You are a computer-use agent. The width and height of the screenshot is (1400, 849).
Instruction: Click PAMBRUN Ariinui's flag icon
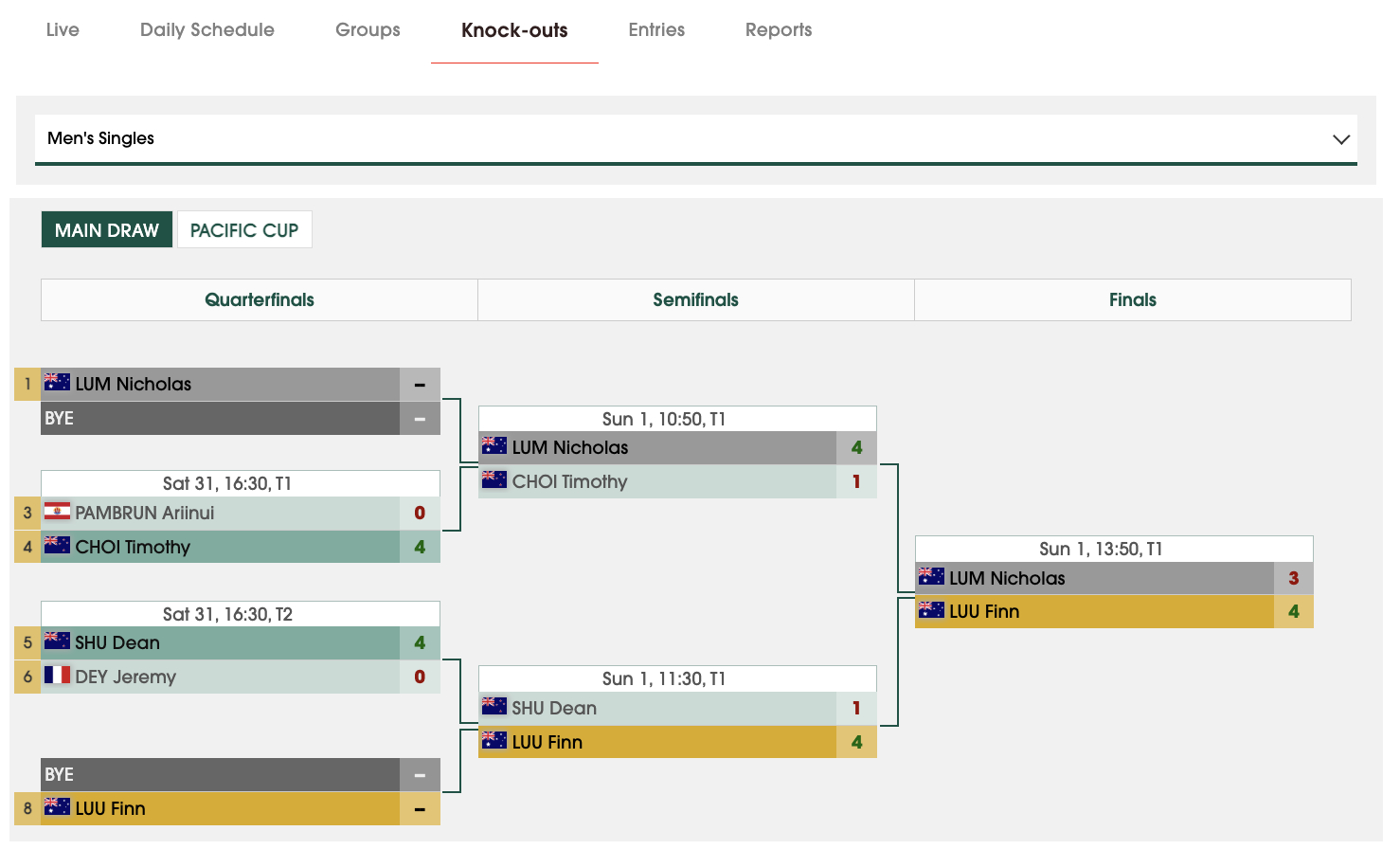[x=57, y=511]
